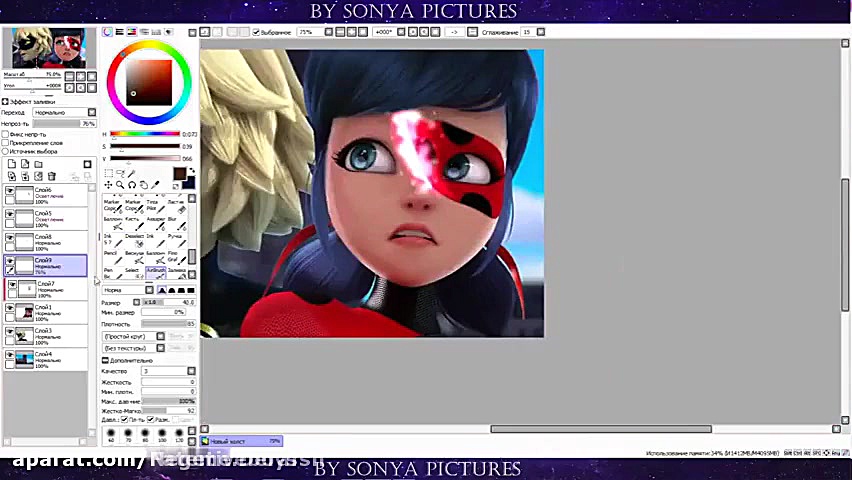The image size is (852, 480).
Task: Click the navigator preview thumbnail
Action: (49, 47)
